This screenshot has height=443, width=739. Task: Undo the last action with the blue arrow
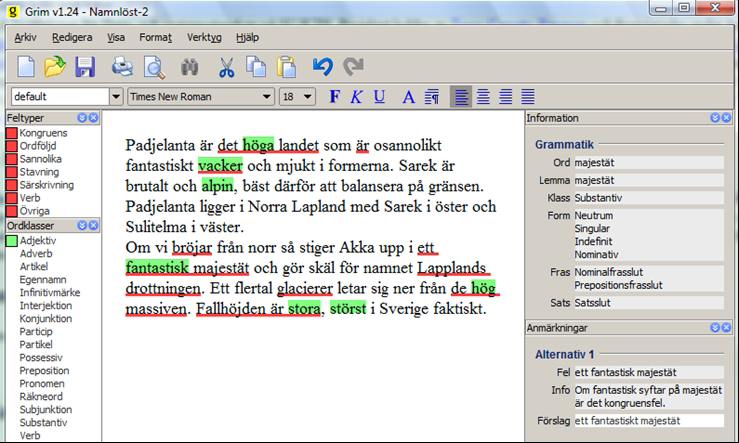pyautogui.click(x=323, y=66)
